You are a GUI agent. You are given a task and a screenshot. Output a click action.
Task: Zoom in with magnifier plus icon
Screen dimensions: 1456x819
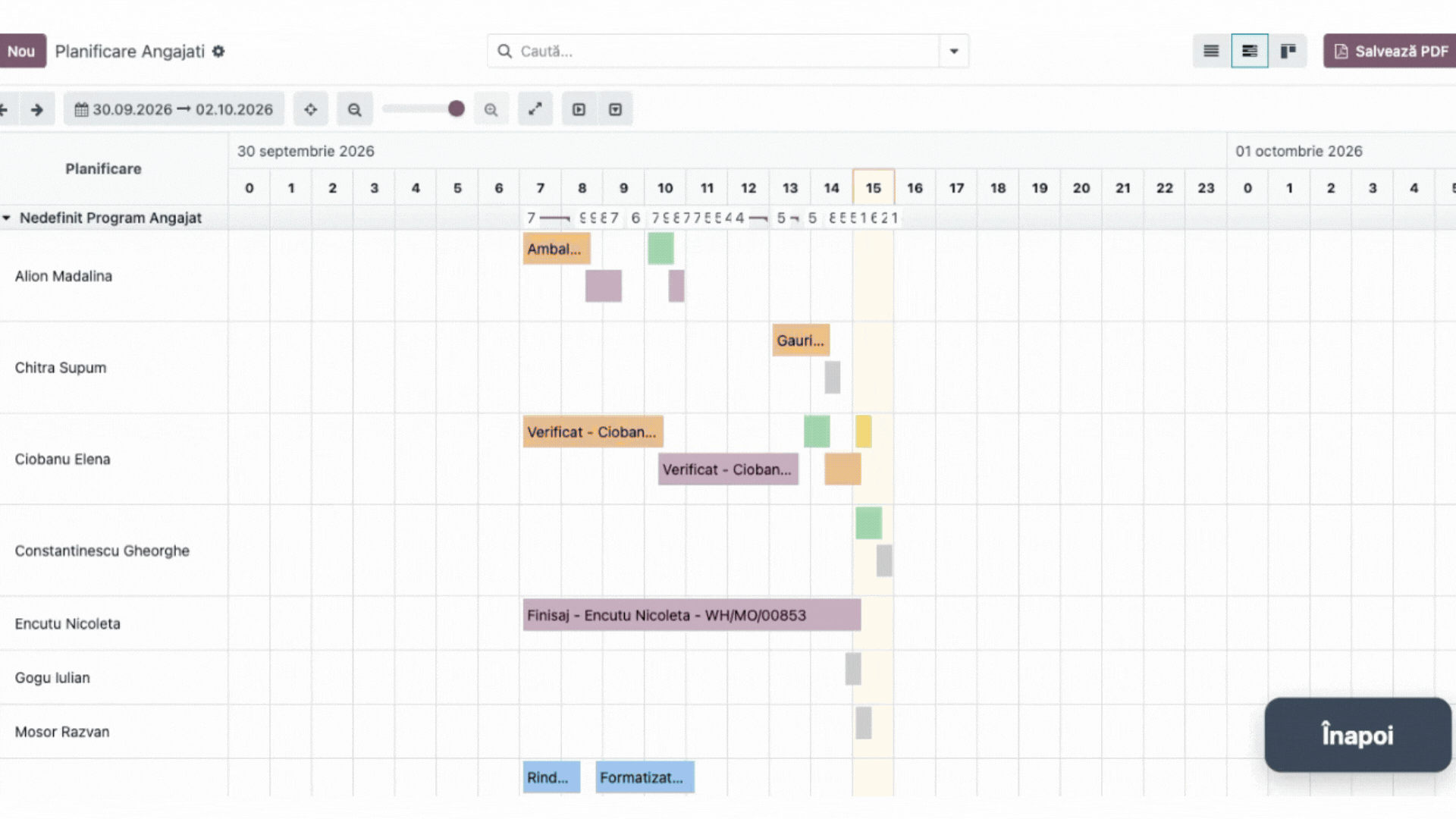(491, 109)
